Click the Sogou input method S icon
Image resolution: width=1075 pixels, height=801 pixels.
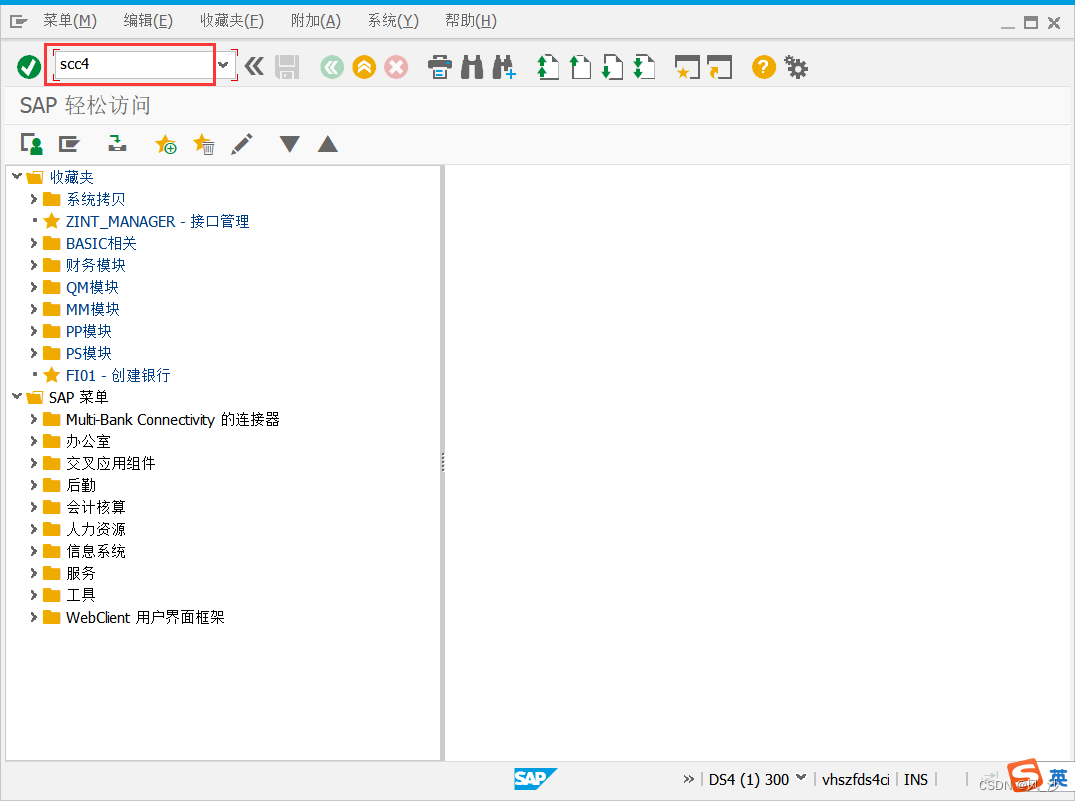click(1025, 776)
